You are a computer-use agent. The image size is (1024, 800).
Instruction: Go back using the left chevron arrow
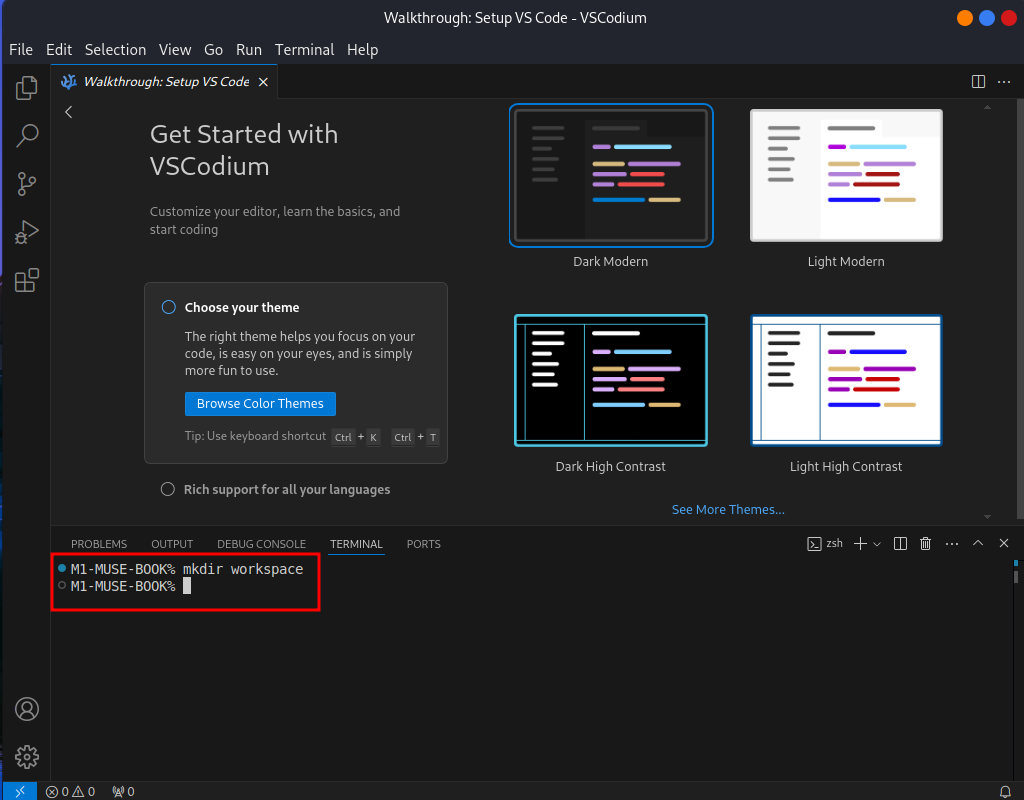[69, 112]
